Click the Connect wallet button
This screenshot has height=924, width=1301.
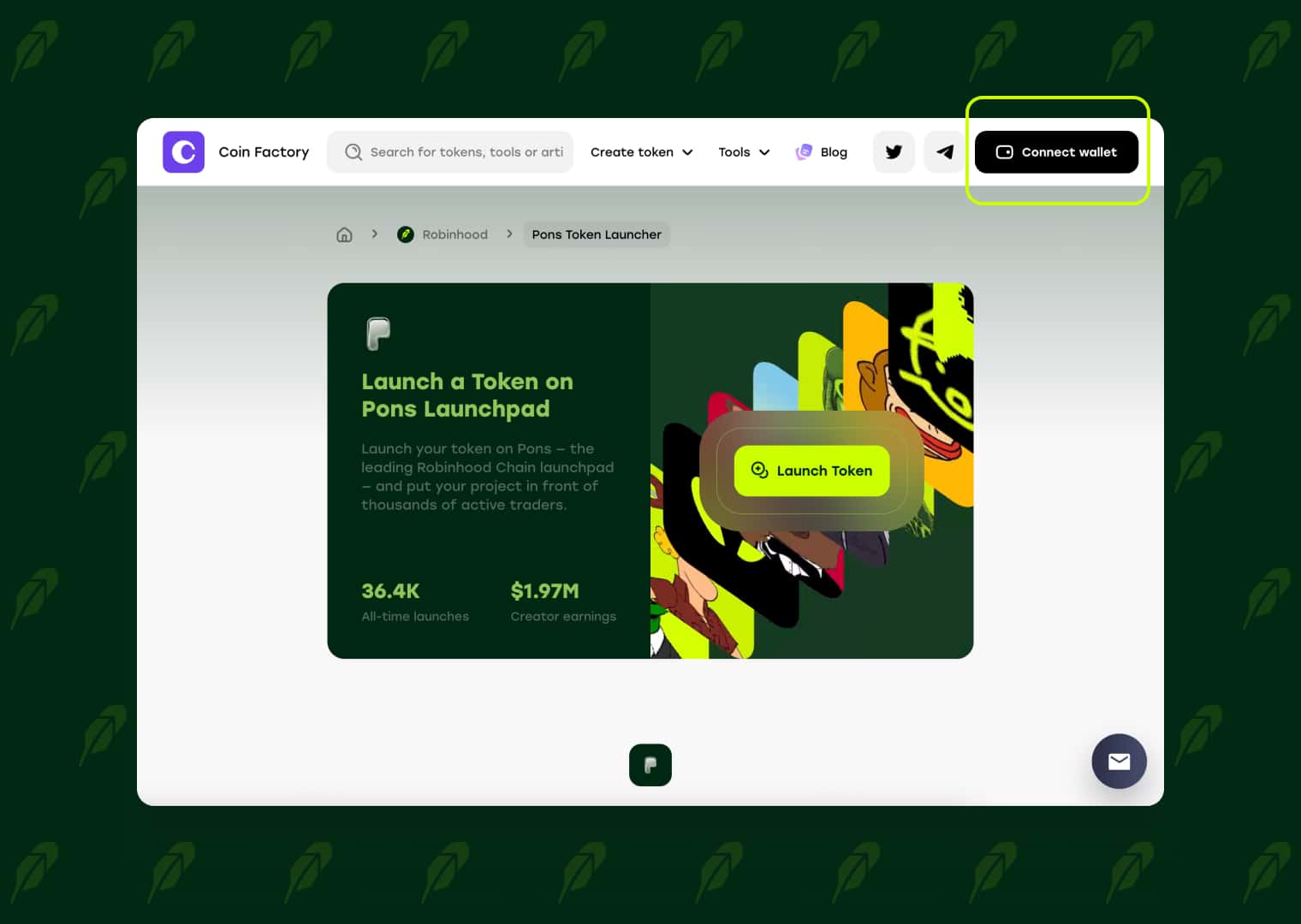coord(1056,152)
